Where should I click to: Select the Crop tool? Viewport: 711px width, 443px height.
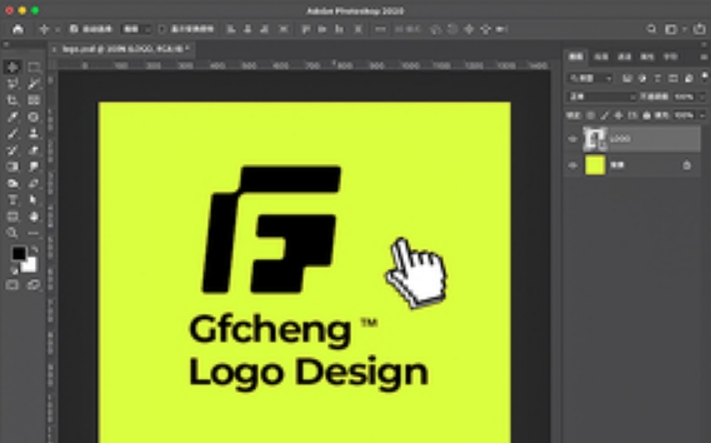(x=13, y=100)
